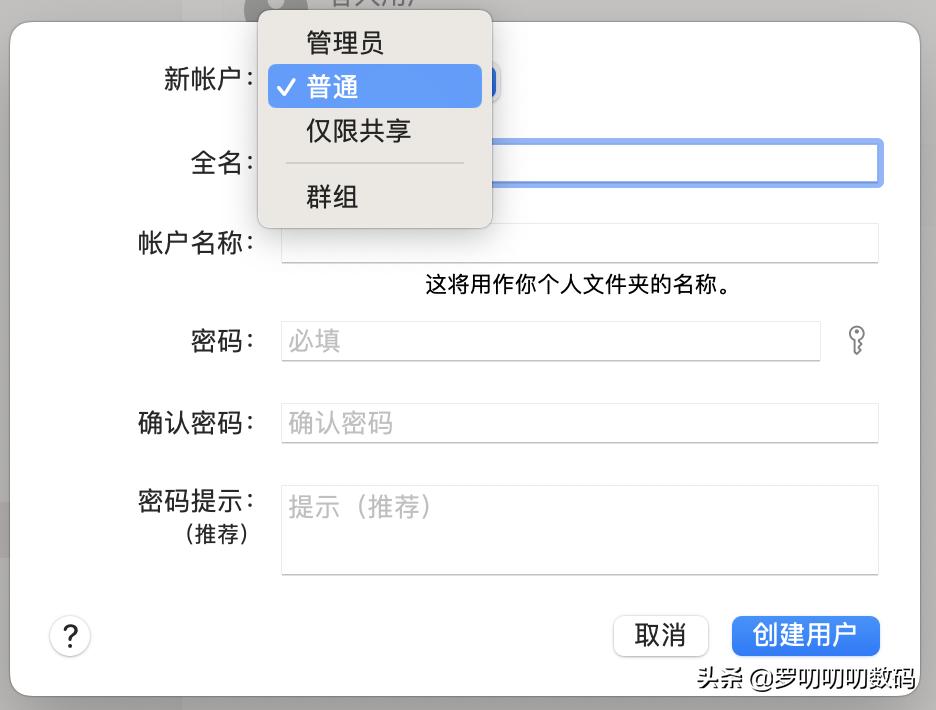Image resolution: width=936 pixels, height=710 pixels.
Task: Choose 仅限共享 from the account menu
Action: point(357,130)
